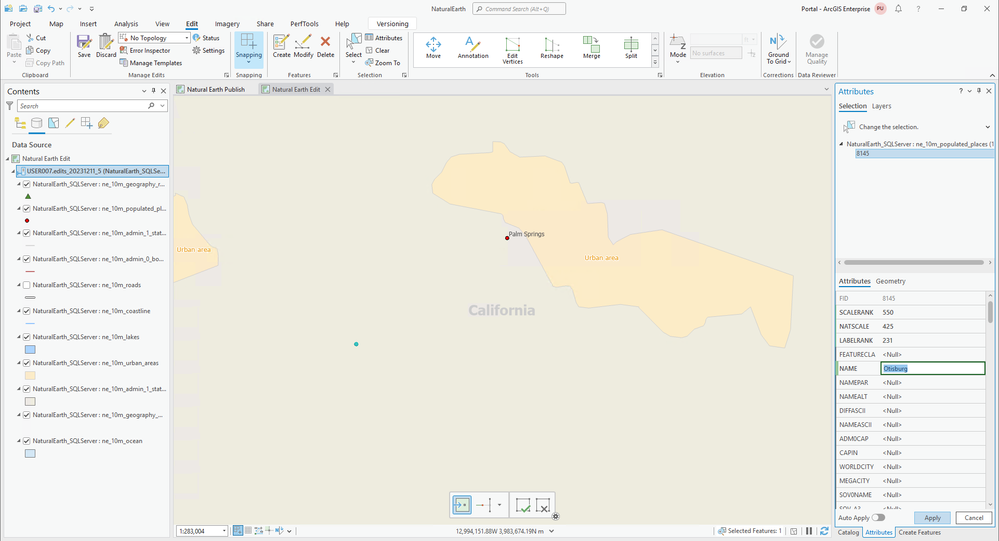Open the Error Inspector

[x=145, y=50]
